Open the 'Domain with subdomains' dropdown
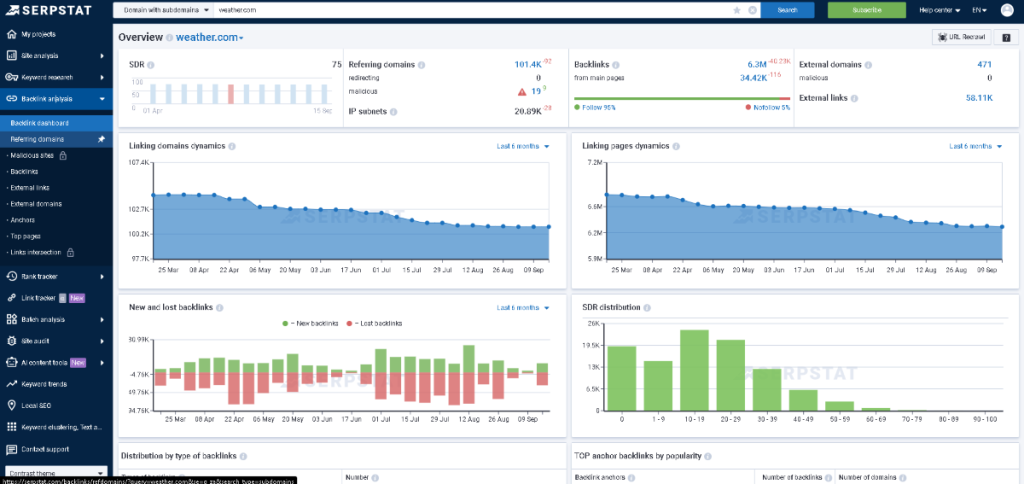1024x484 pixels. coord(168,10)
